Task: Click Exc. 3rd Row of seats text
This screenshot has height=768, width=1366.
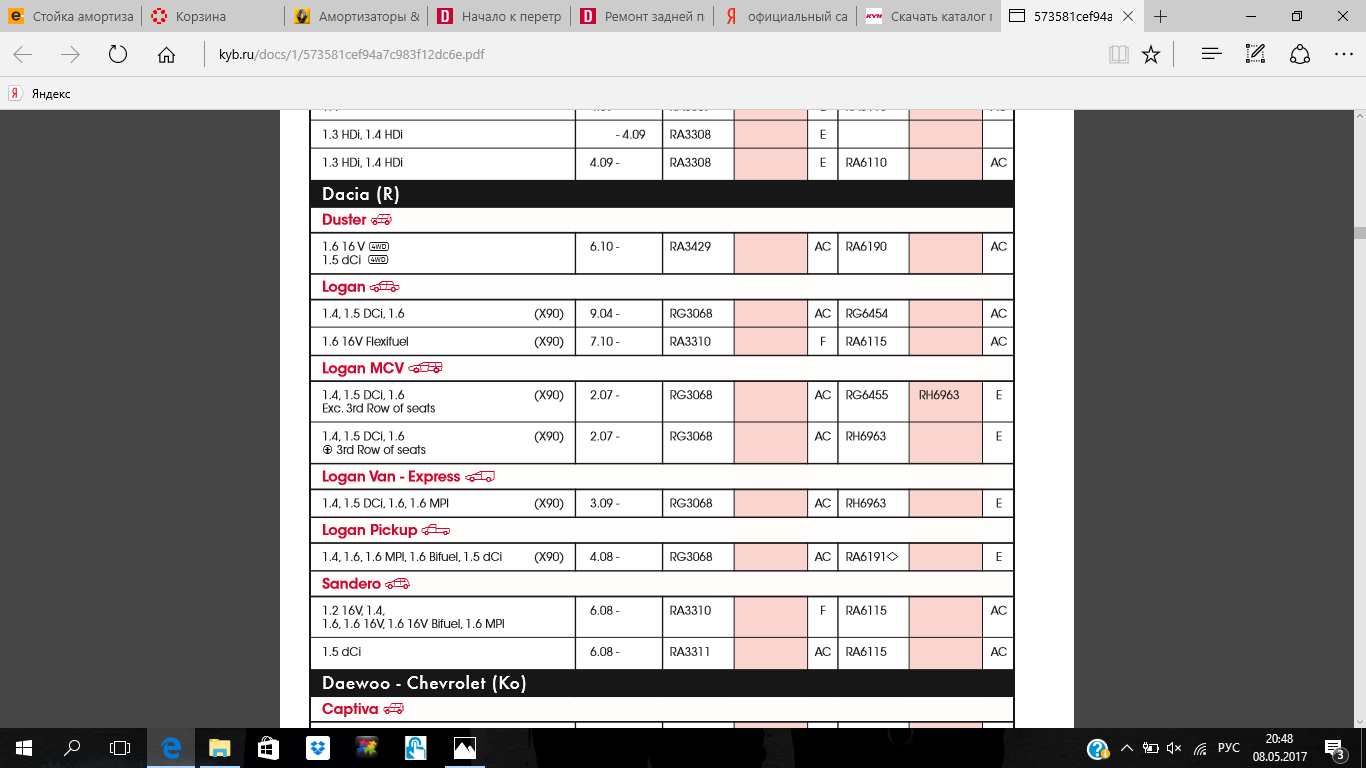Action: [x=379, y=408]
